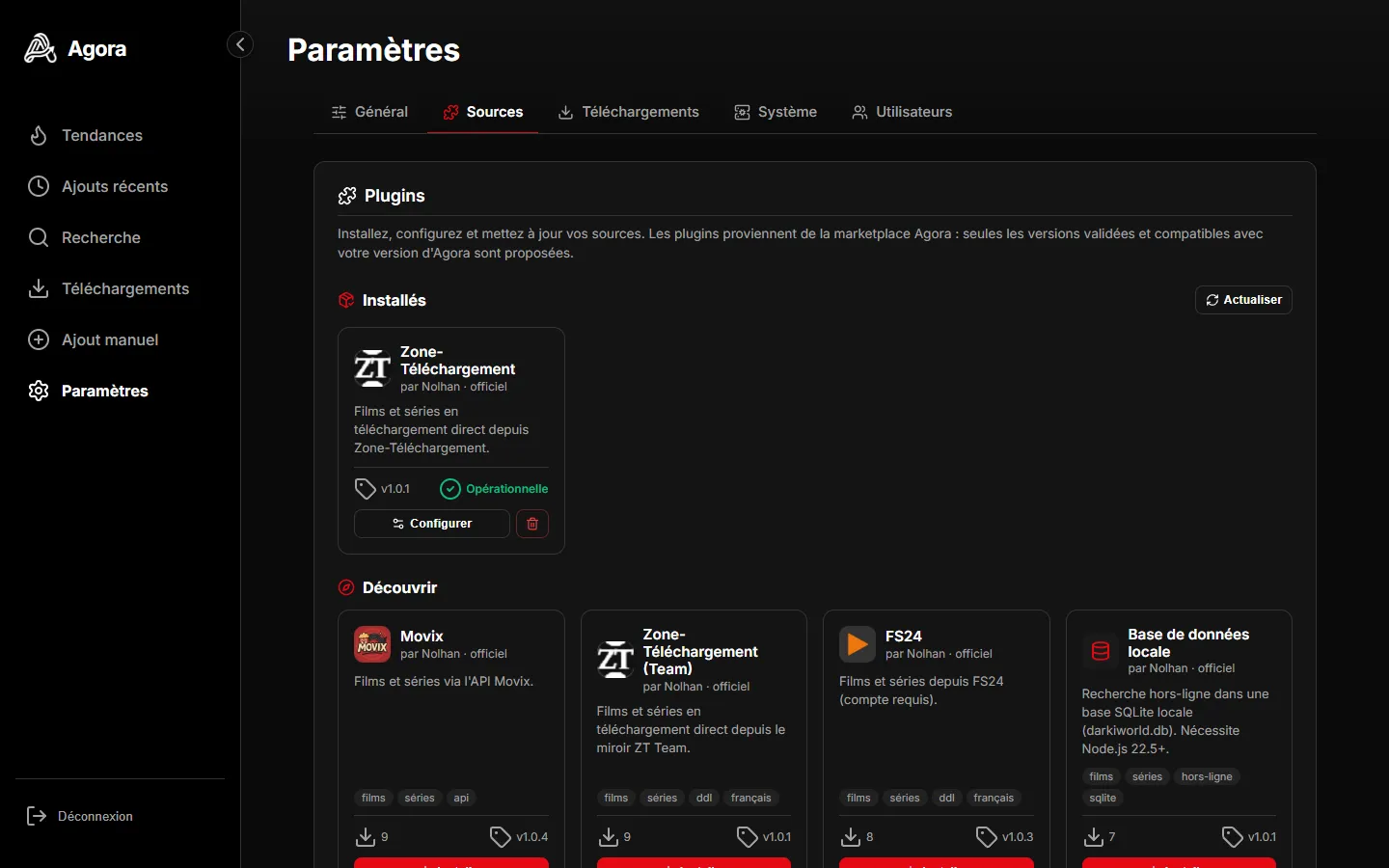The height and width of the screenshot is (868, 1389).
Task: Click the français tag on FS24 card
Action: 994,798
